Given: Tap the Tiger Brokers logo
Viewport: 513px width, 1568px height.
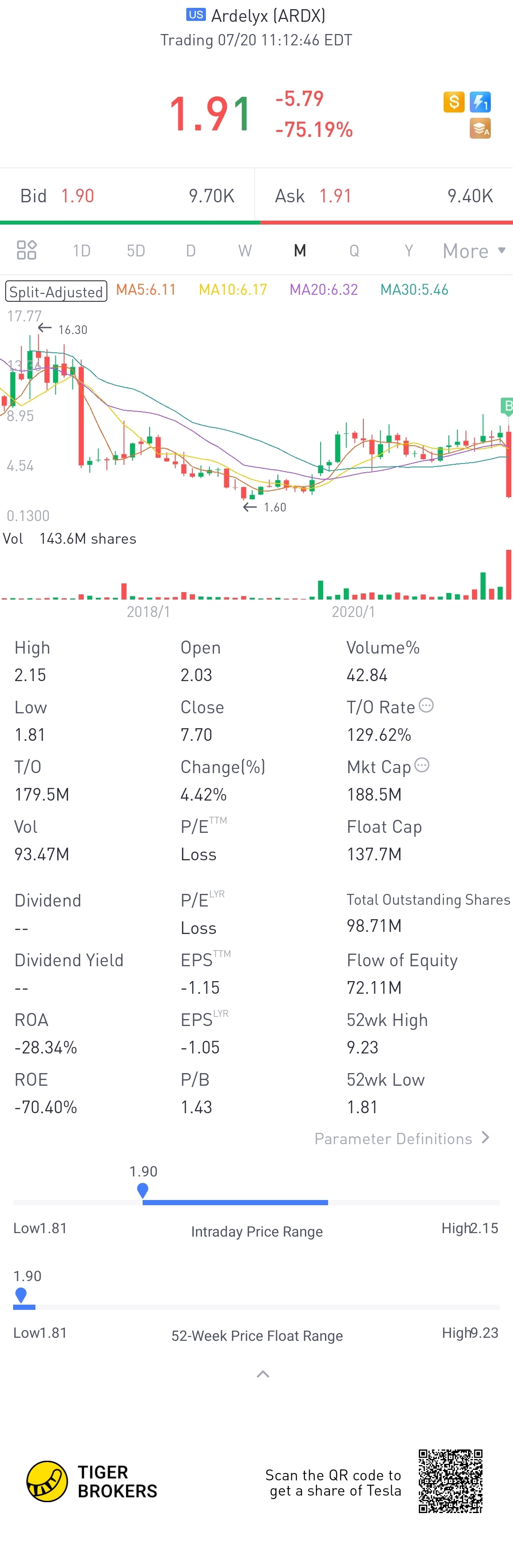Looking at the screenshot, I should pos(47,1481).
